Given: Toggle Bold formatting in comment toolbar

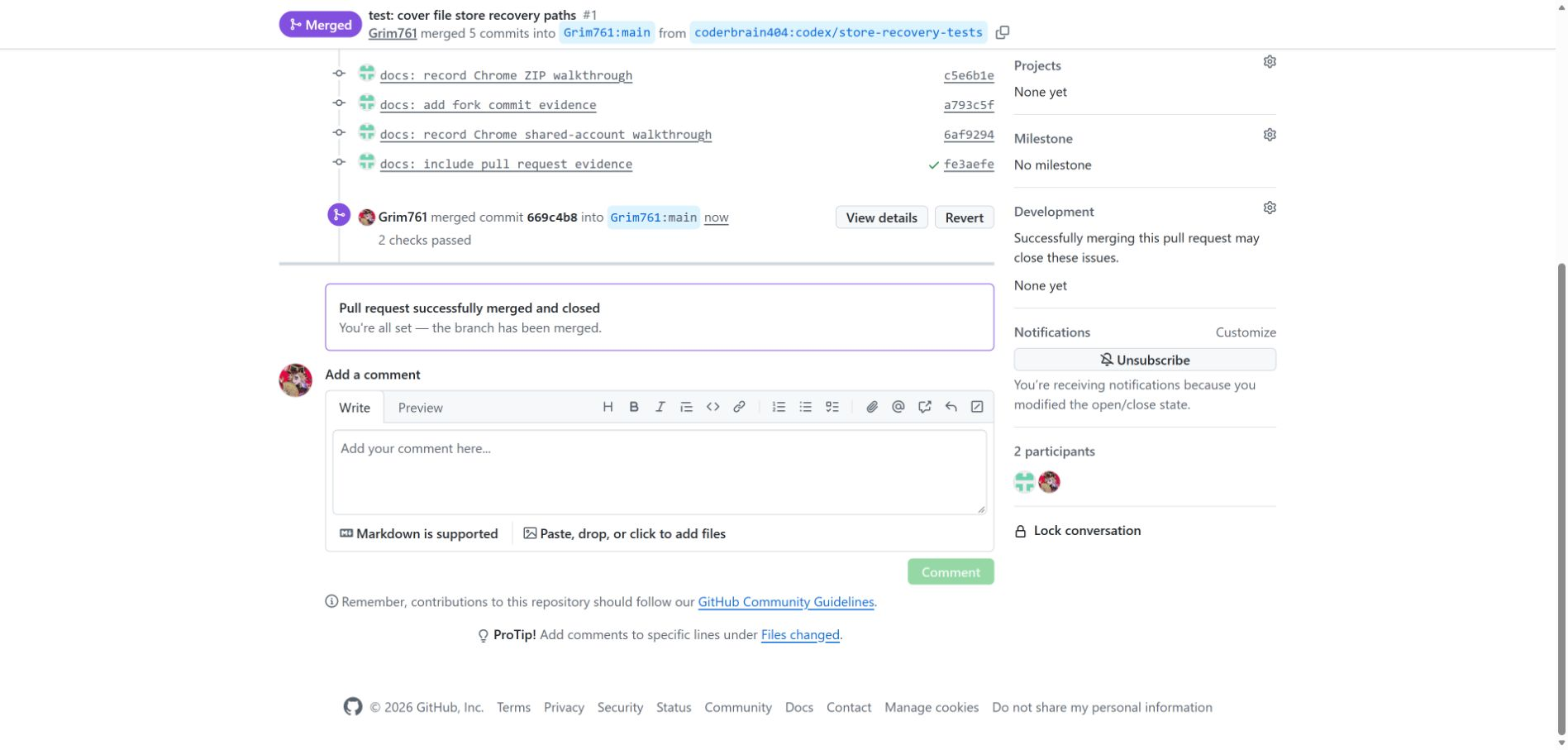Looking at the screenshot, I should click(x=634, y=407).
